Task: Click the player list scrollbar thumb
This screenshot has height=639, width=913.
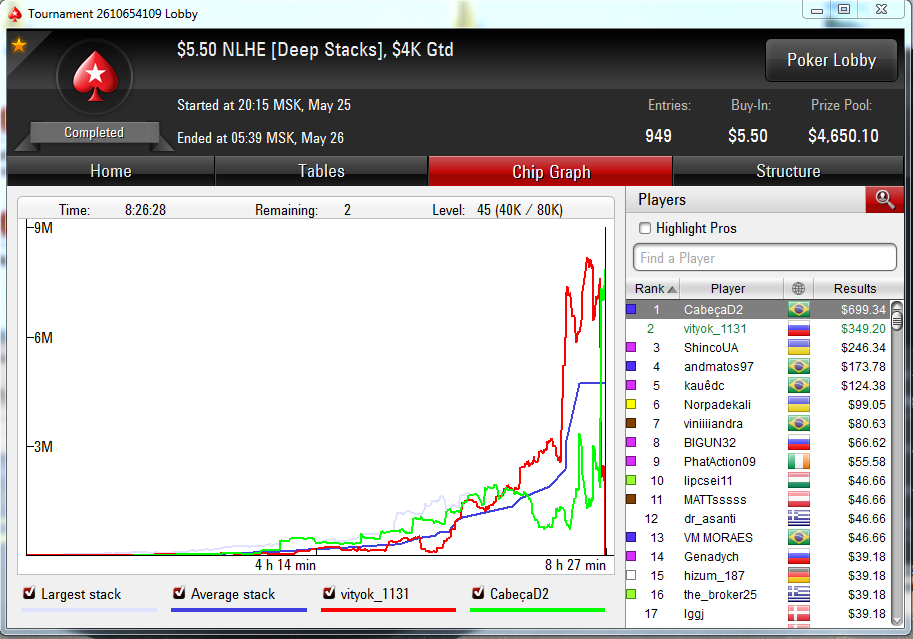Action: click(897, 321)
